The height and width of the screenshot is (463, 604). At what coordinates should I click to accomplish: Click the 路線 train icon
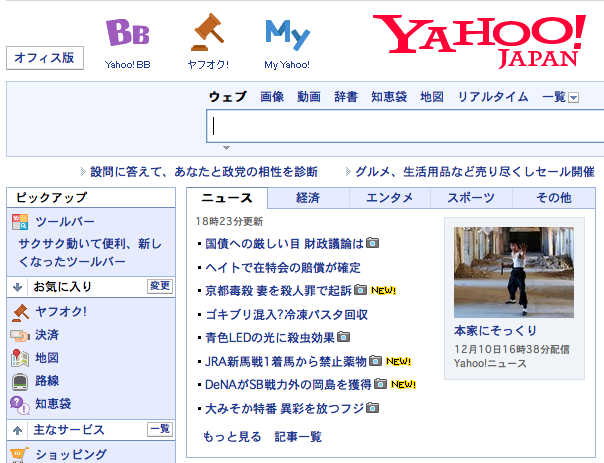pyautogui.click(x=20, y=381)
